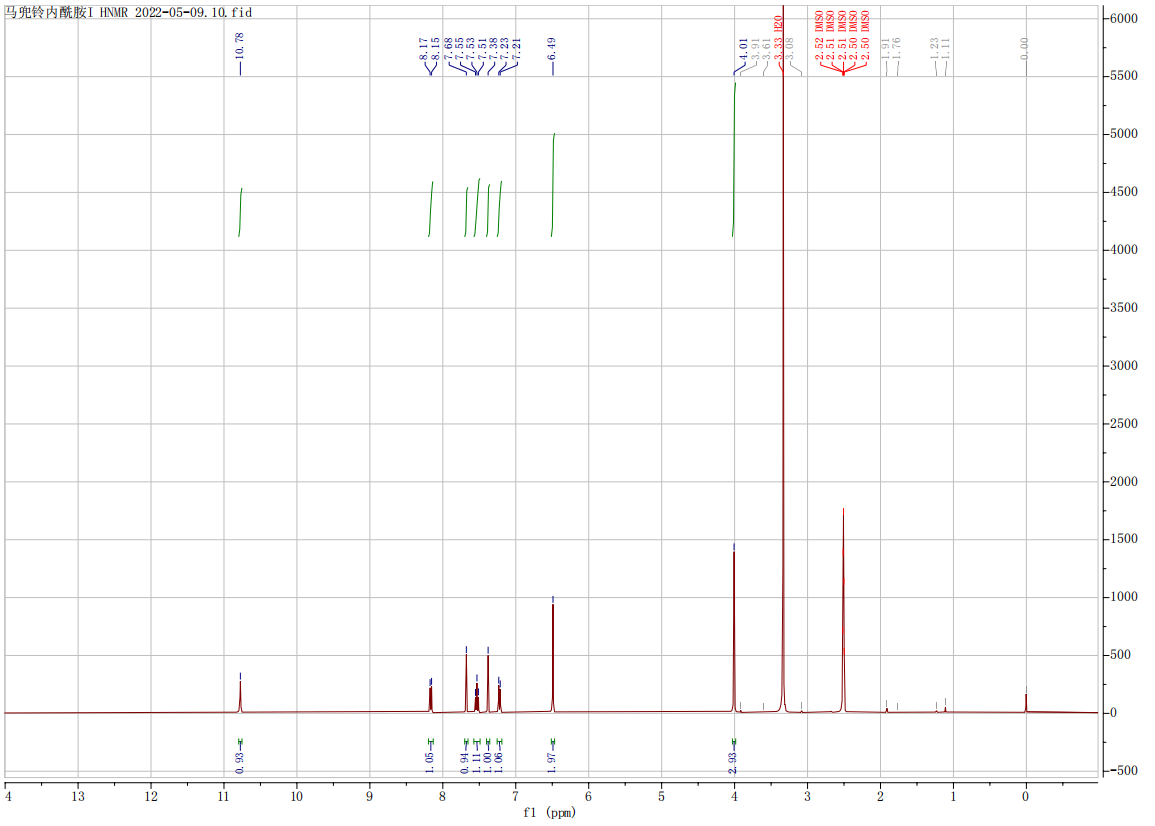Select the 9 tick label on the ppm axis
This screenshot has width=1155, height=826.
pyautogui.click(x=369, y=796)
